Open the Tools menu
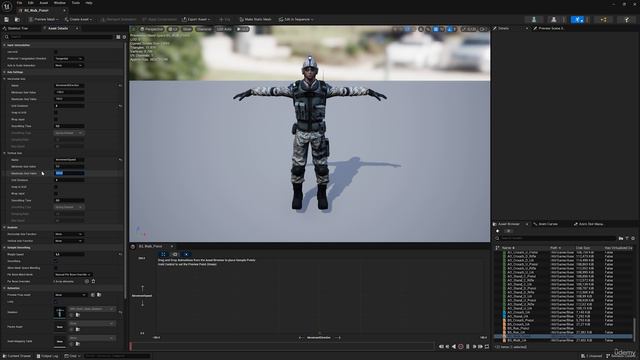 76,3
